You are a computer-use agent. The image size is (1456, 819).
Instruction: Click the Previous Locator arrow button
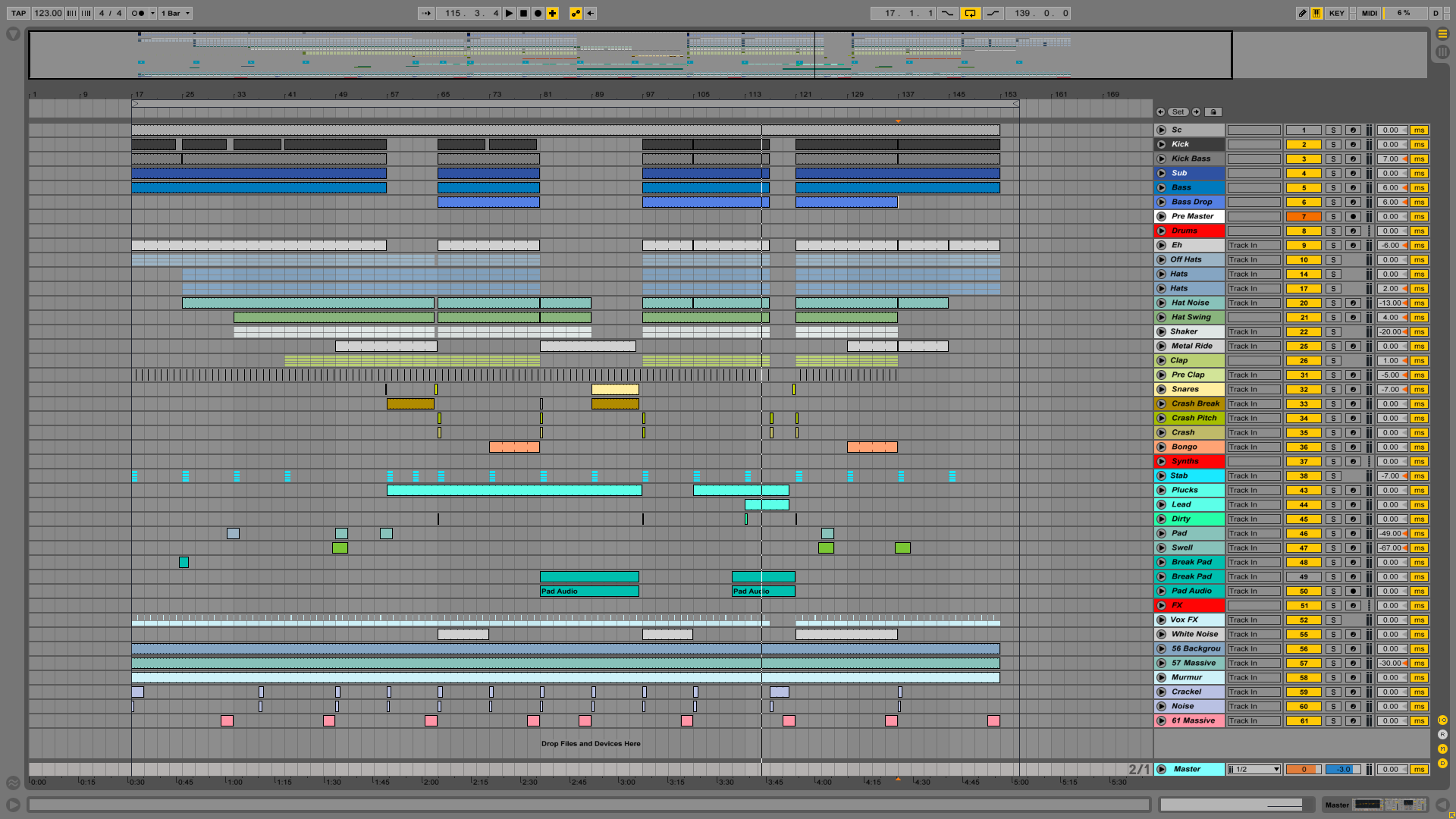[1160, 111]
